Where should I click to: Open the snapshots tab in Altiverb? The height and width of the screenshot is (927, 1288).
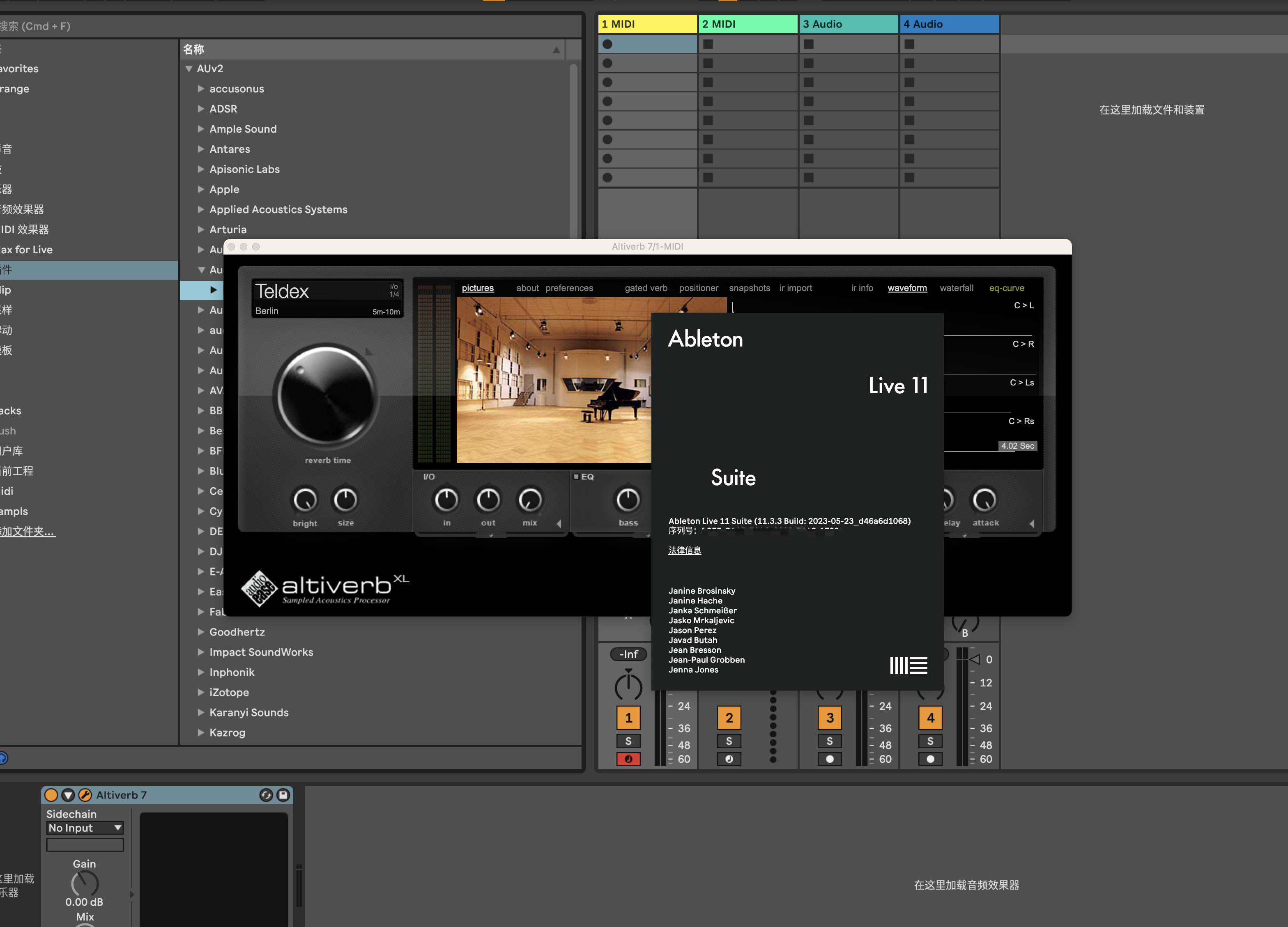[749, 288]
